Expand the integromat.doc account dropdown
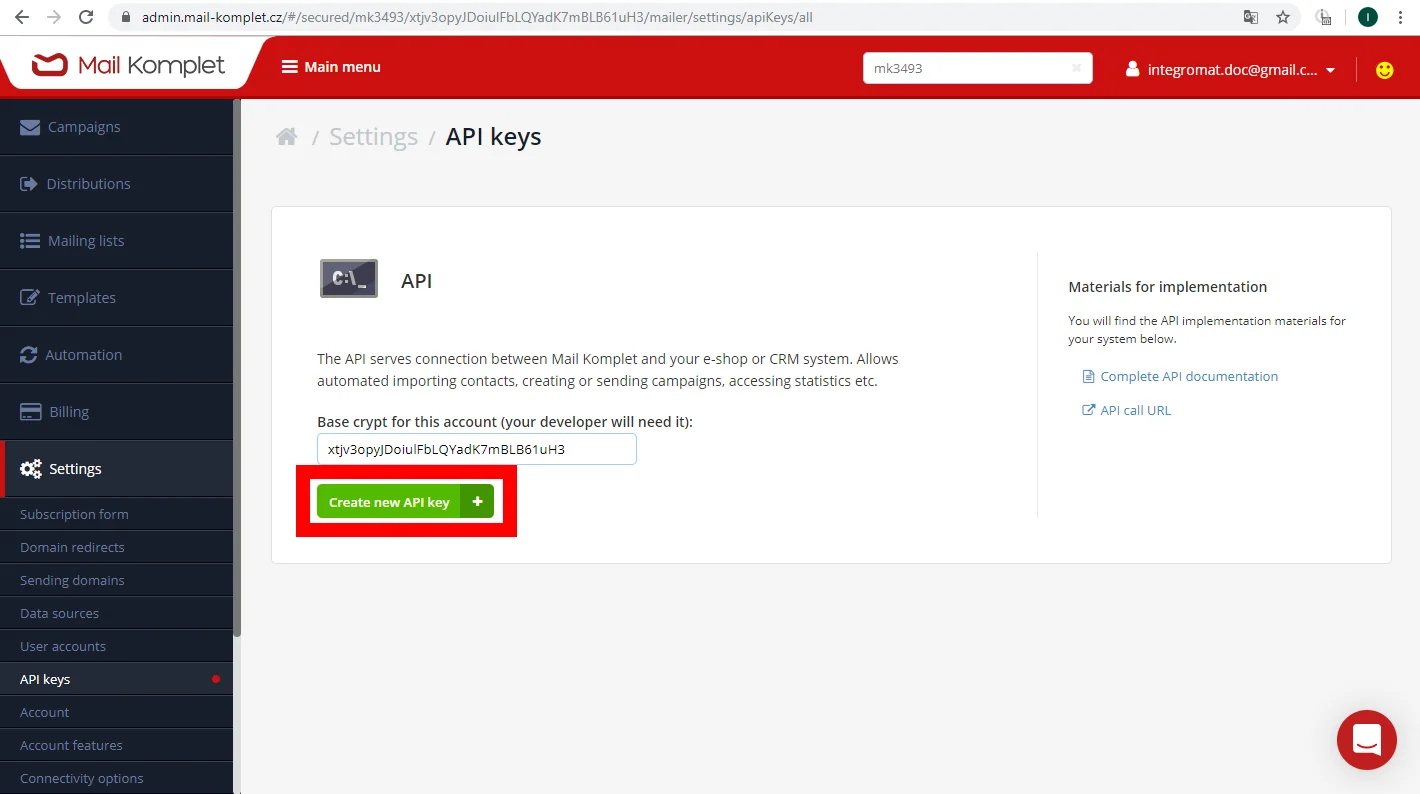Image resolution: width=1420 pixels, height=794 pixels. (1330, 70)
